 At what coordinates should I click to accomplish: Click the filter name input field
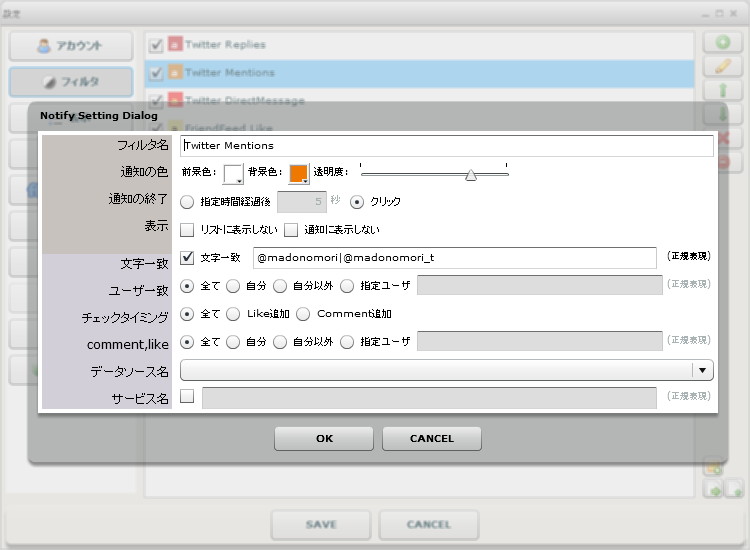click(x=447, y=145)
